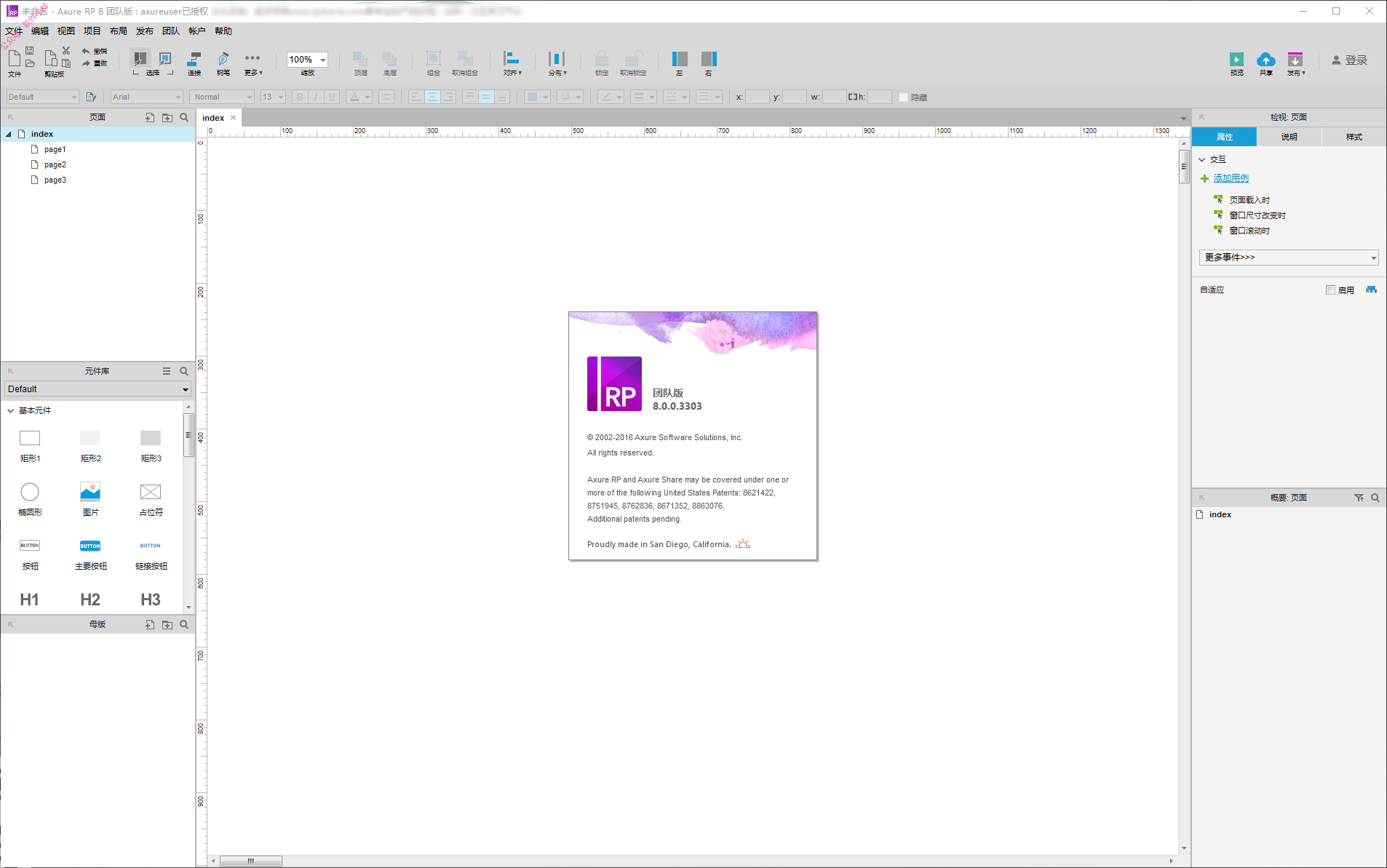Open the Arial font dropdown
The height and width of the screenshot is (868, 1387).
(x=146, y=97)
